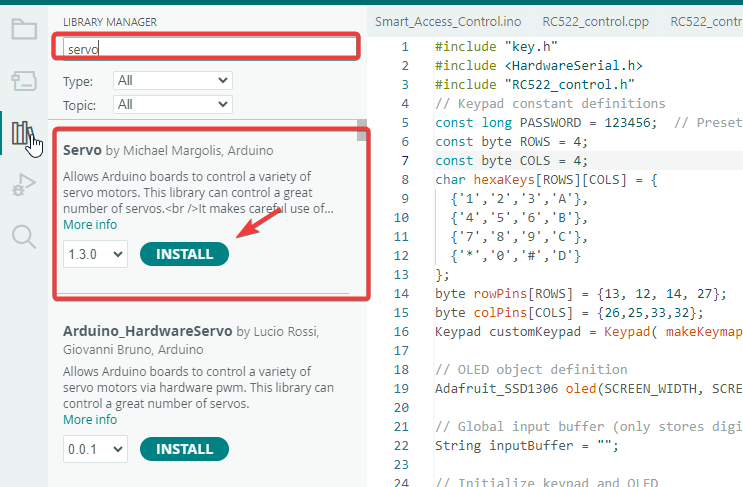Open version dropdown showing 1.3.0
743x487 pixels.
95,254
